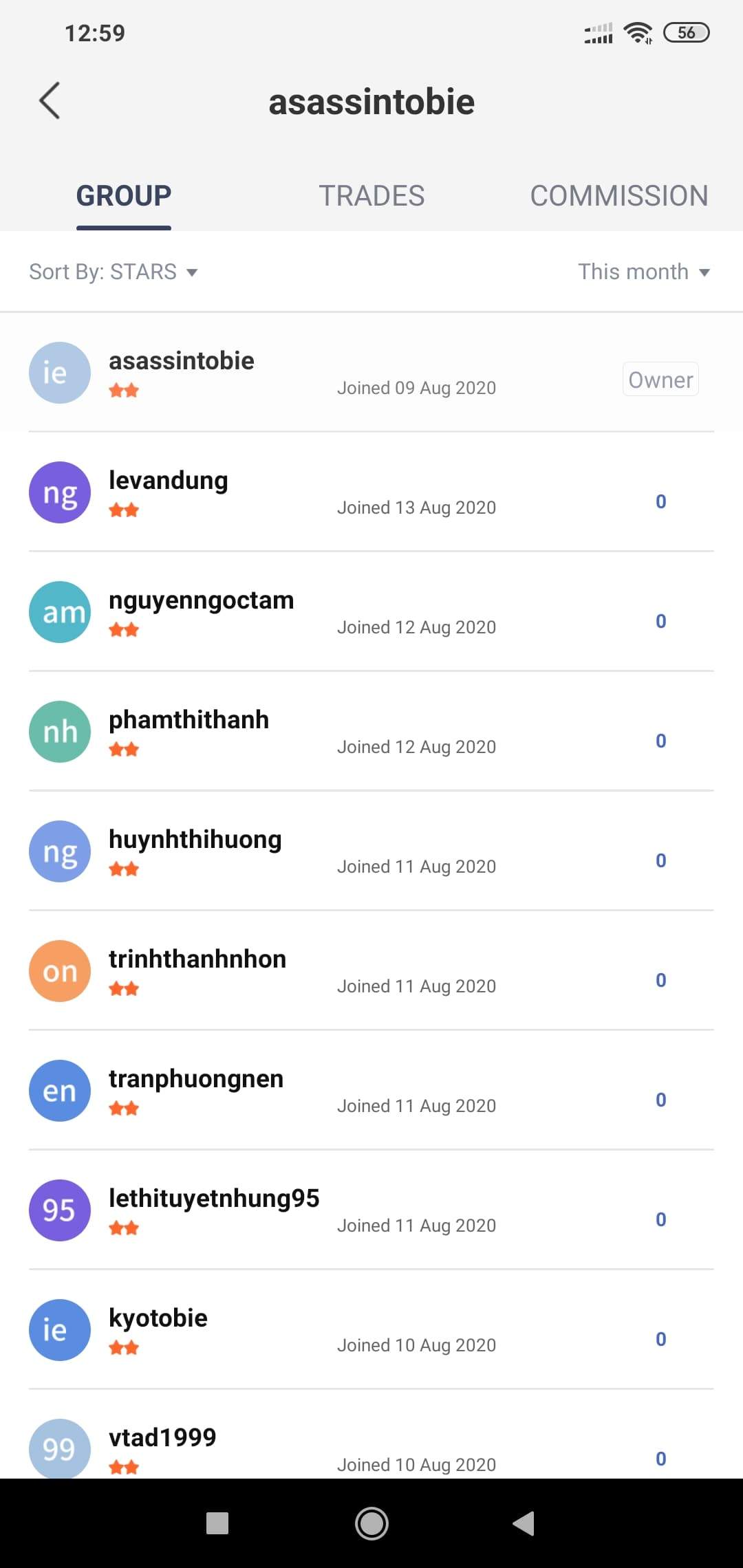The image size is (743, 1568).
Task: Tap nguyenngoctam's teal avatar
Action: click(x=60, y=612)
